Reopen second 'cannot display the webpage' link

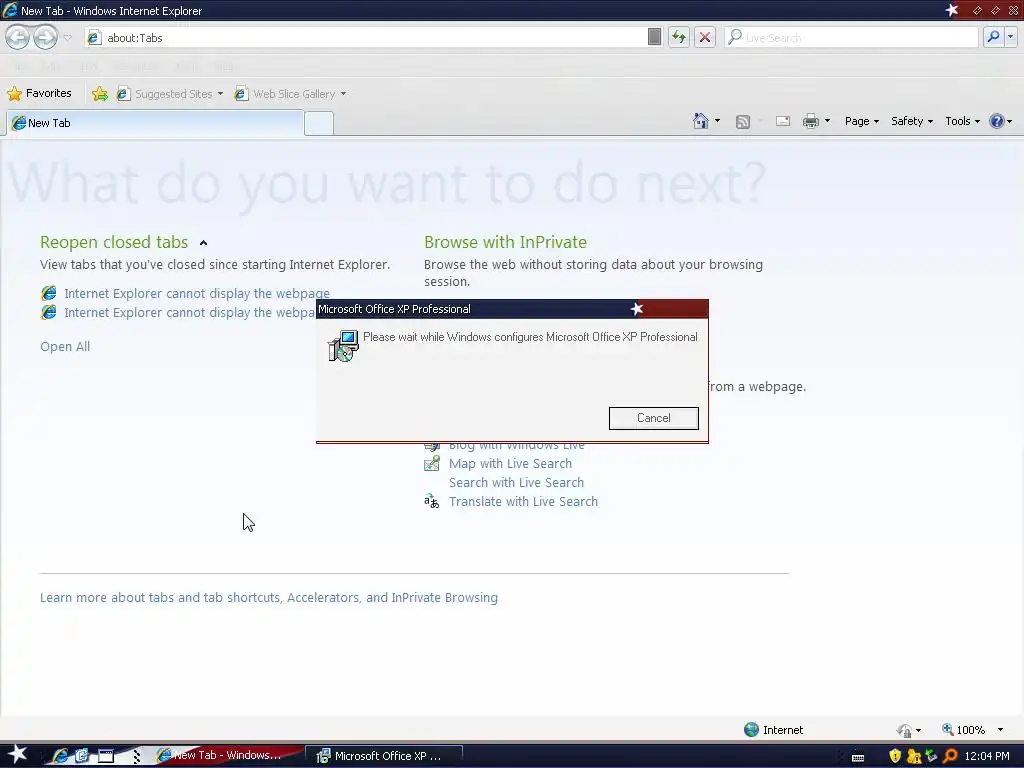[x=190, y=312]
